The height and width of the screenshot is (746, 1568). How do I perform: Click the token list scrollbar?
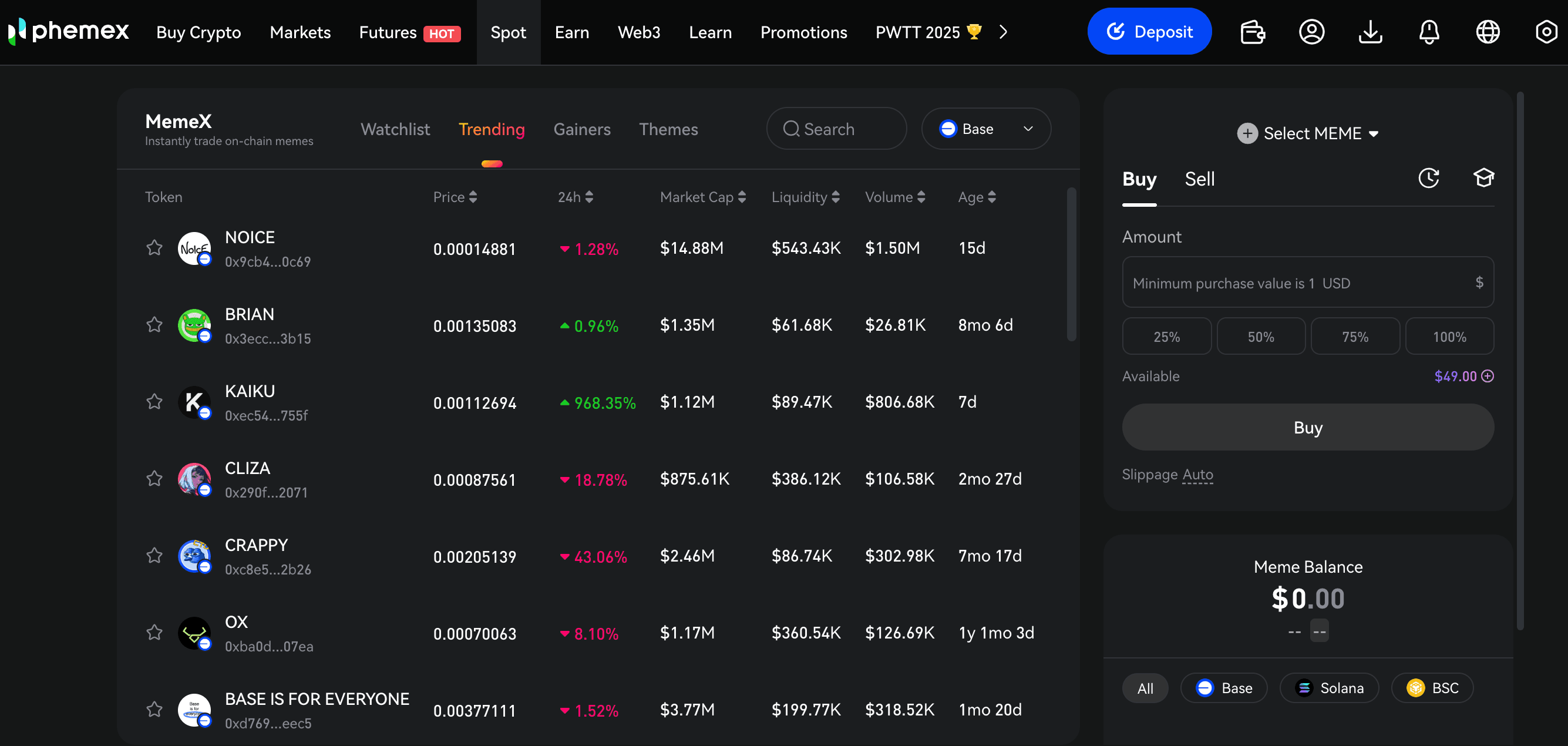click(x=1071, y=264)
